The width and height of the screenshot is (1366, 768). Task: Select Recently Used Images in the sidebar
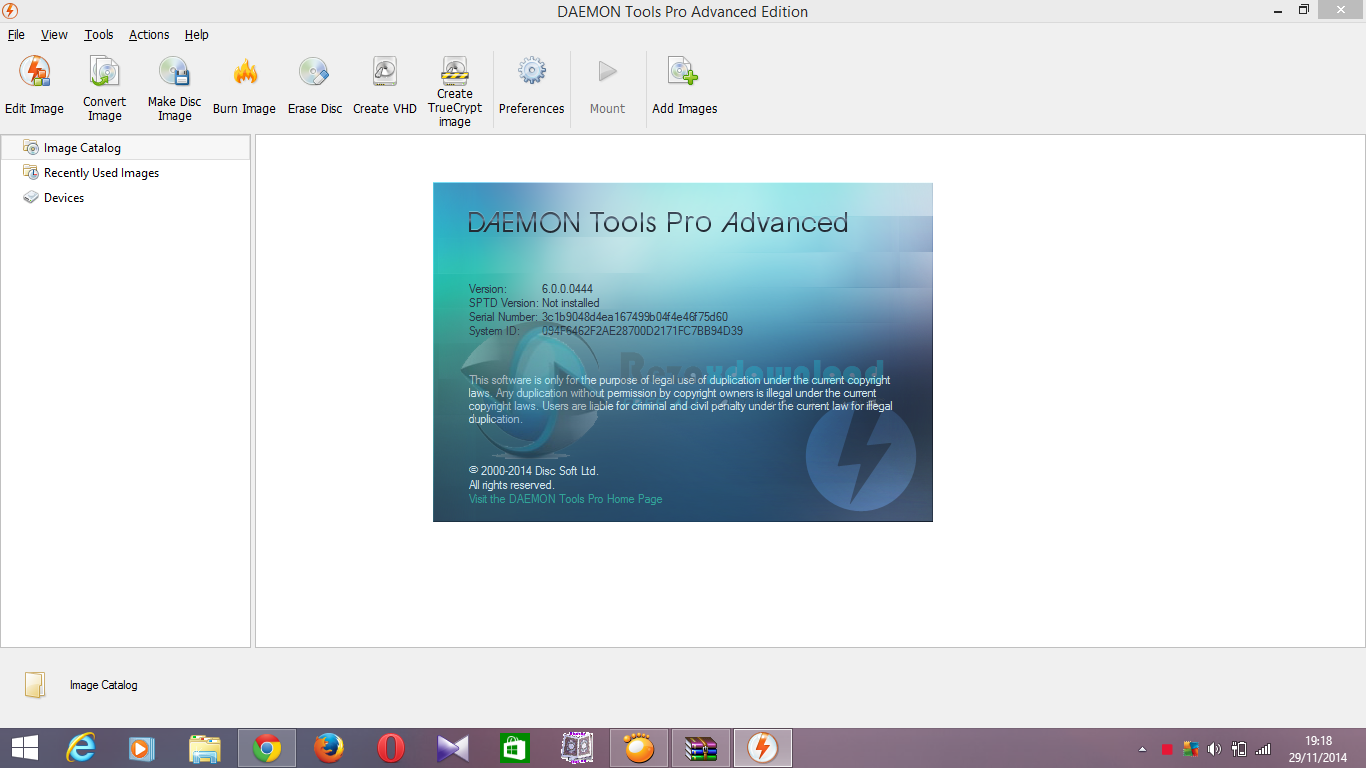coord(125,172)
